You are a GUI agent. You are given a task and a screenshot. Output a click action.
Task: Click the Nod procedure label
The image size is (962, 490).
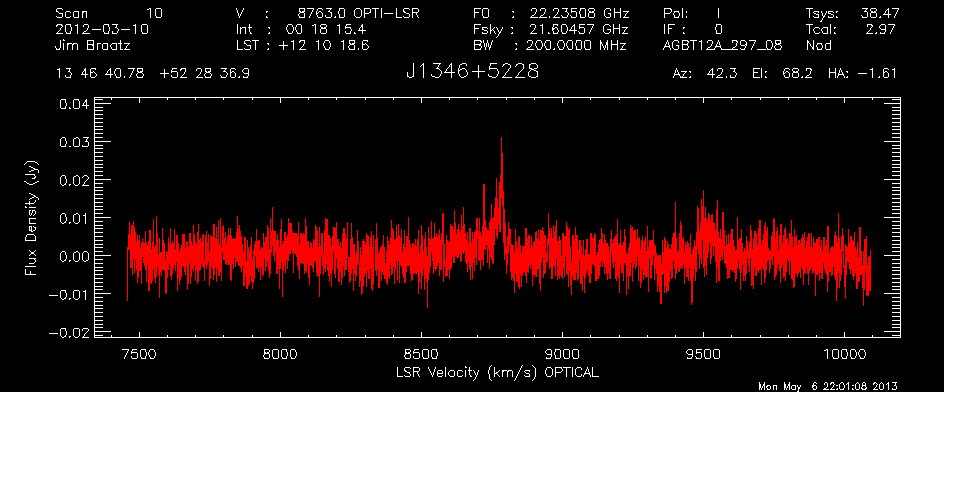pyautogui.click(x=818, y=45)
